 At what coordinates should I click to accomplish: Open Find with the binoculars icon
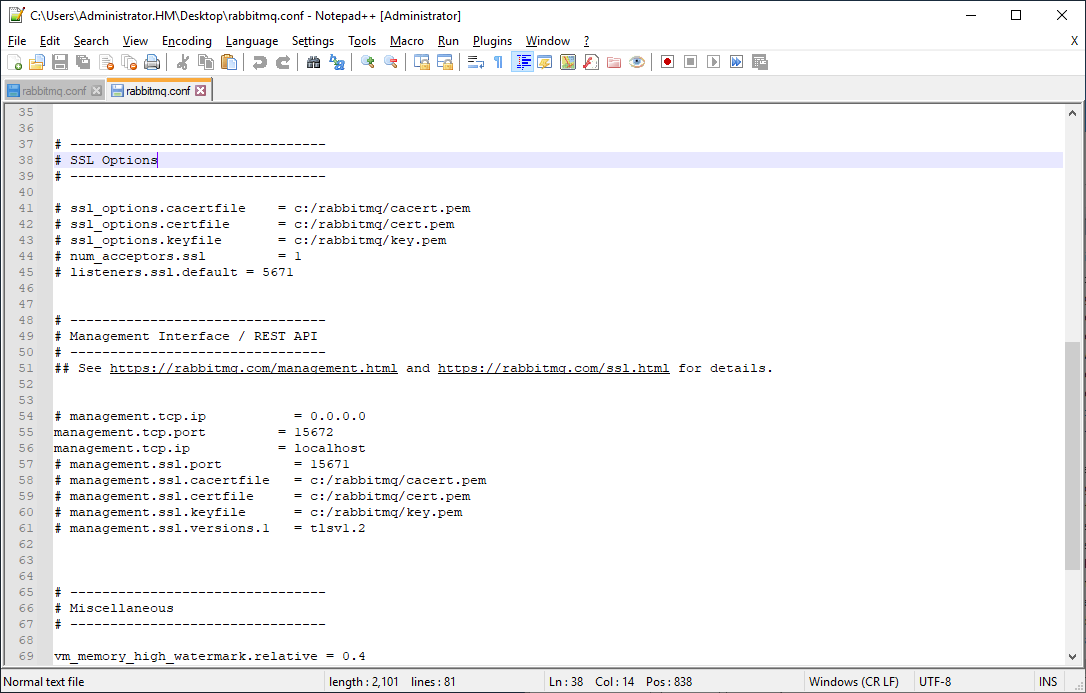tap(313, 62)
